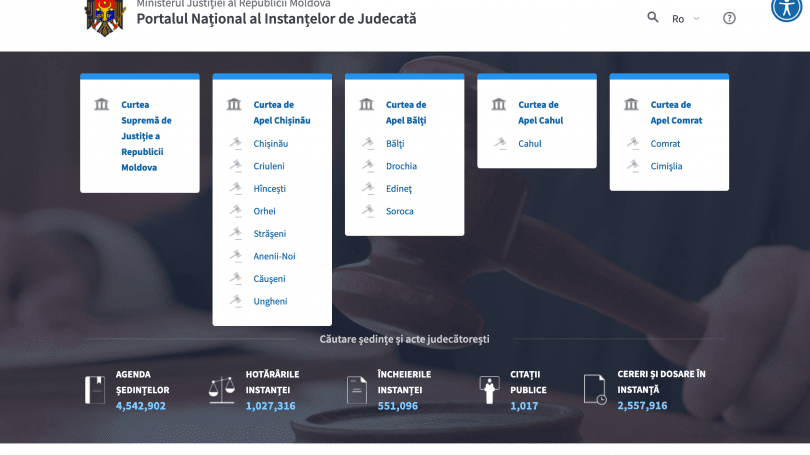Click the 1,027,316 decisions count

point(271,406)
